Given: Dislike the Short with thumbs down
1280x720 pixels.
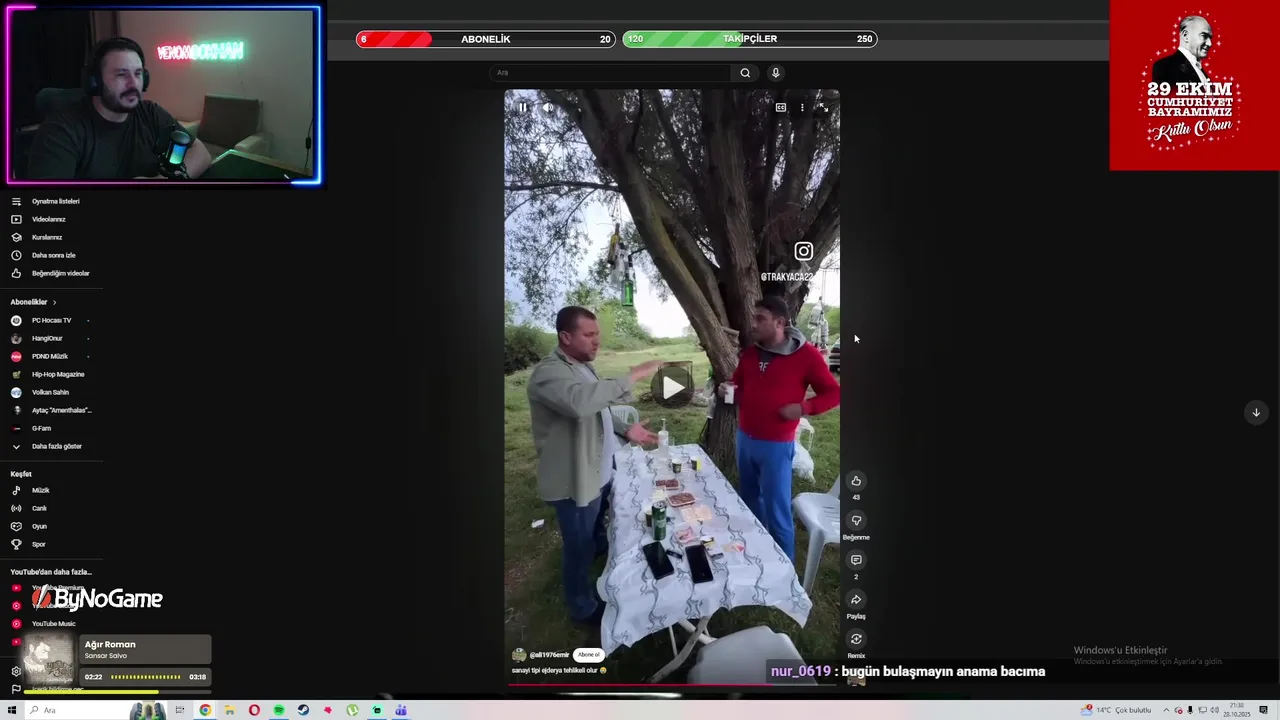Looking at the screenshot, I should click(x=856, y=520).
